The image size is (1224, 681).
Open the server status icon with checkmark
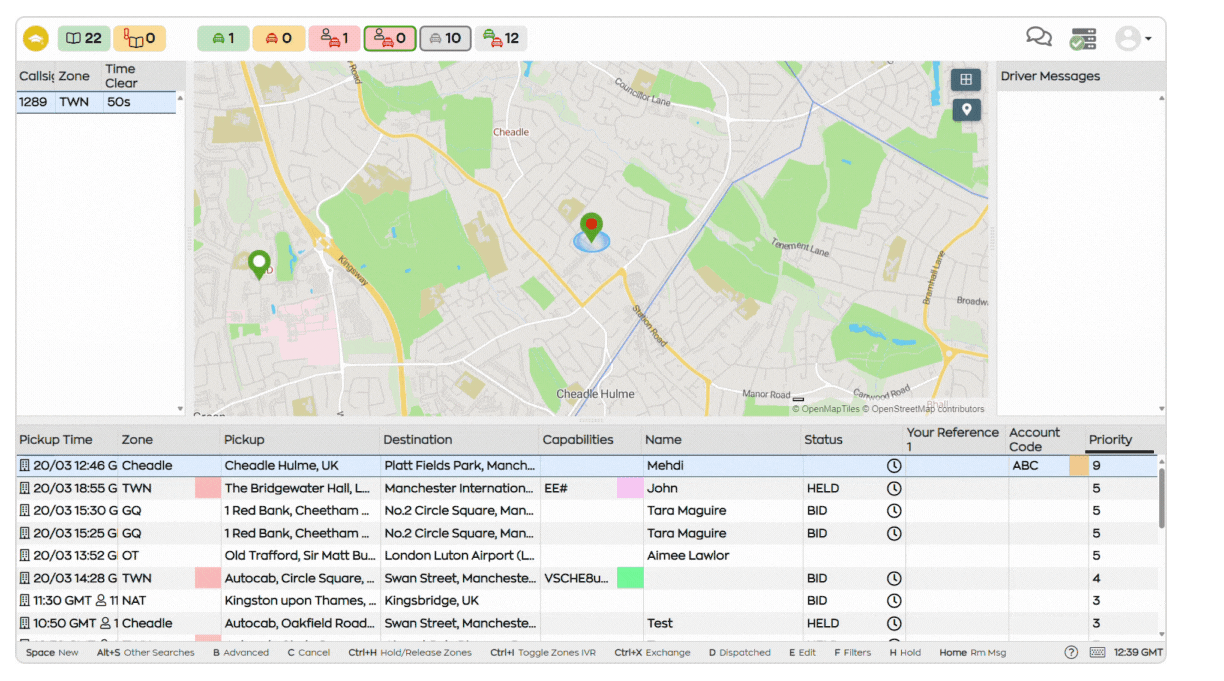[1083, 39]
